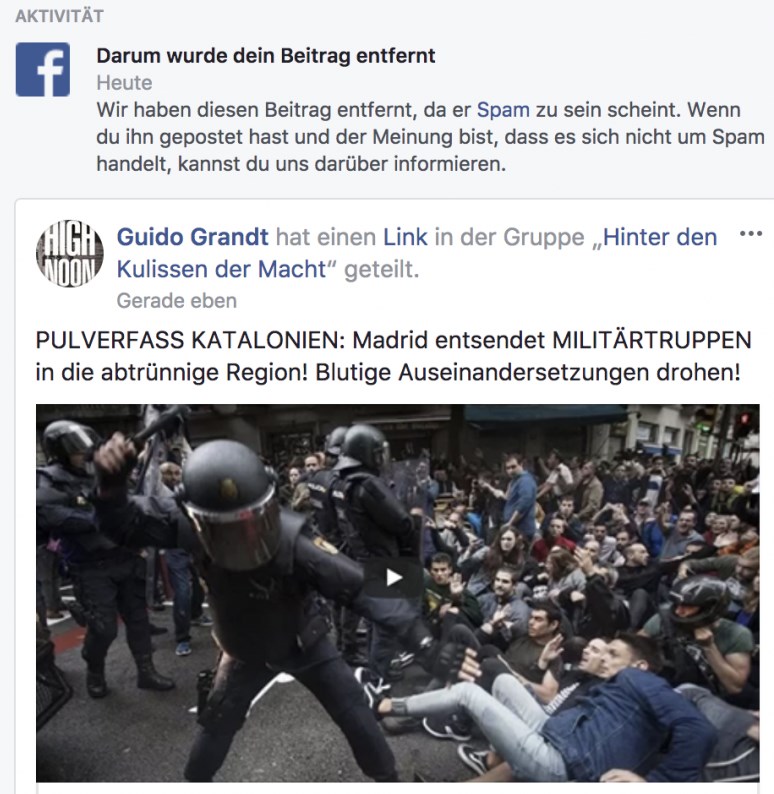
Task: Click the blue Facebook logo icon
Action: coord(43,69)
